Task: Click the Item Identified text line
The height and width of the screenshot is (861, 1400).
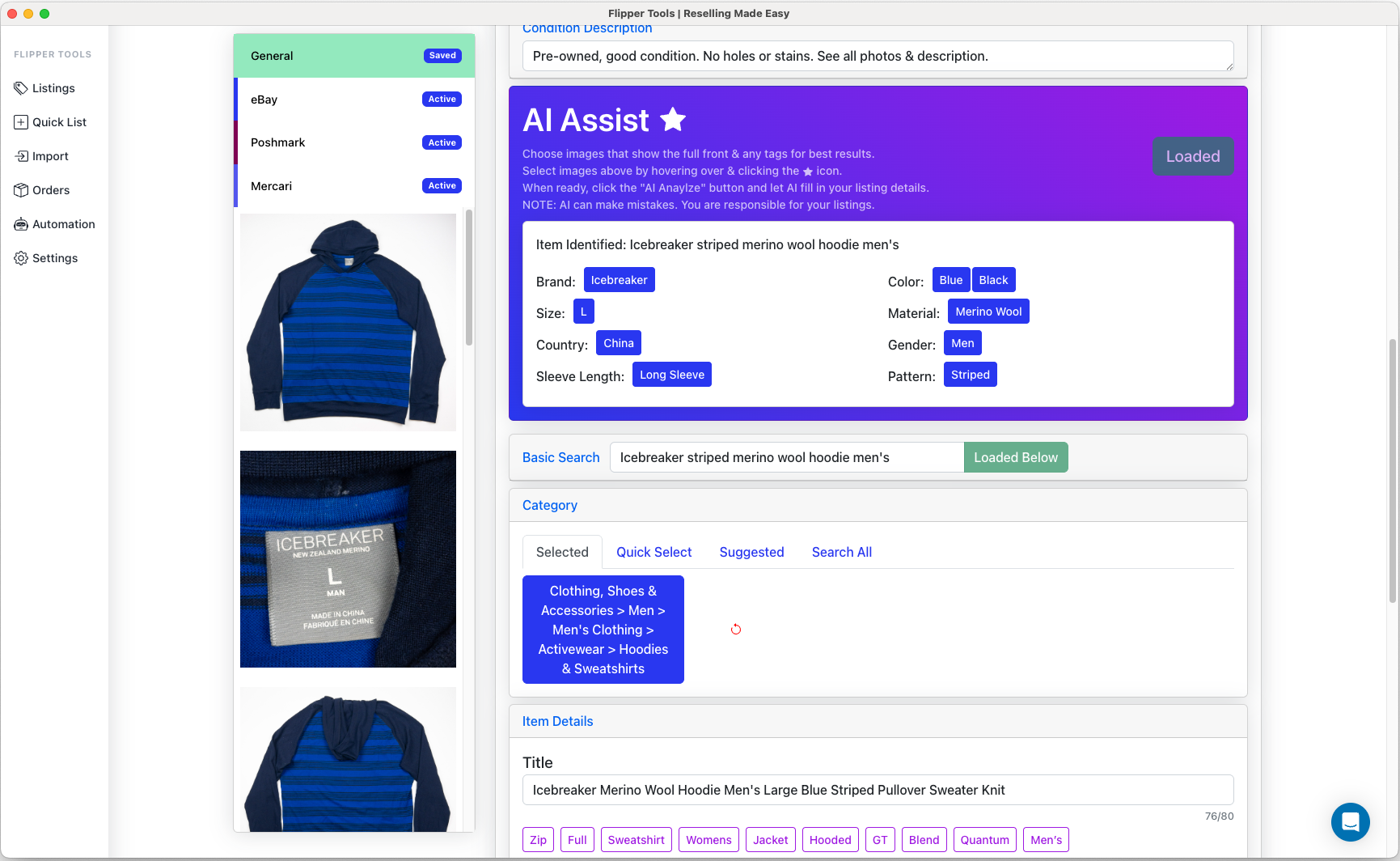Action: [x=717, y=244]
